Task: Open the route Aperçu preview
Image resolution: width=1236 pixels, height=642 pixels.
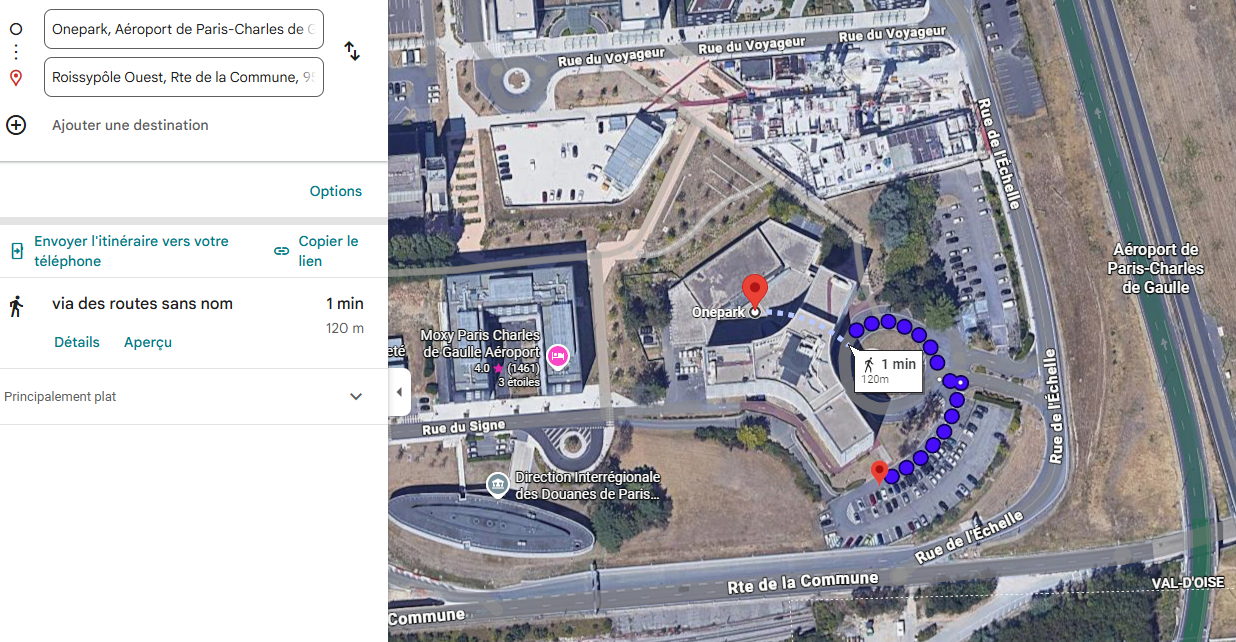Action: click(148, 342)
